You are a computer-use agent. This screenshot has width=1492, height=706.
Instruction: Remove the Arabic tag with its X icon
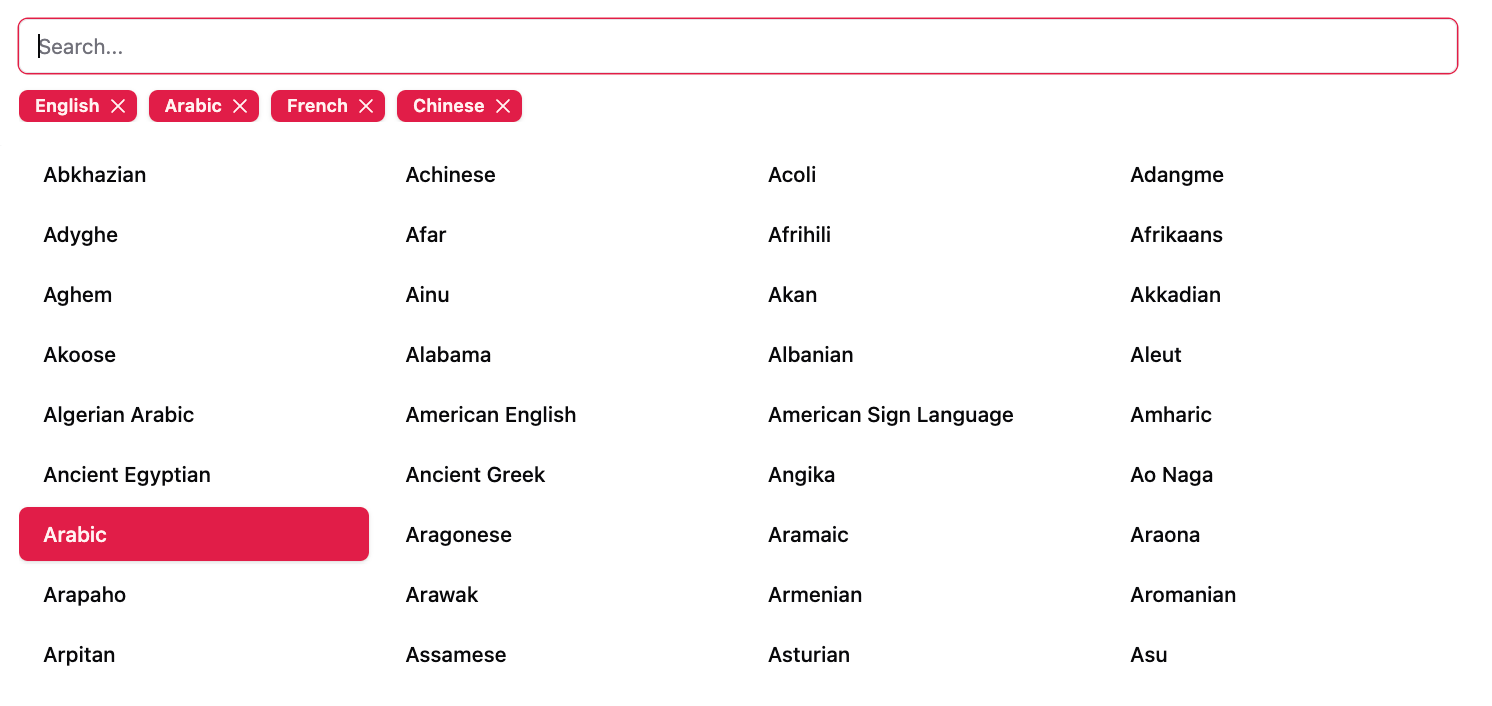point(240,106)
